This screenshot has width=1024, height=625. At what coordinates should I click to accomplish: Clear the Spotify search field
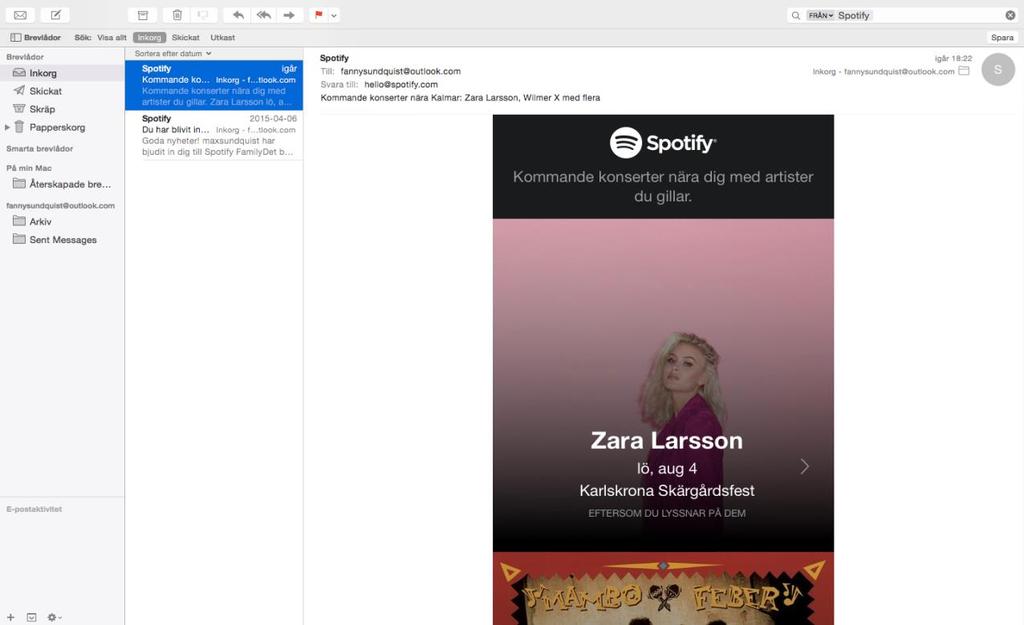click(x=1010, y=15)
